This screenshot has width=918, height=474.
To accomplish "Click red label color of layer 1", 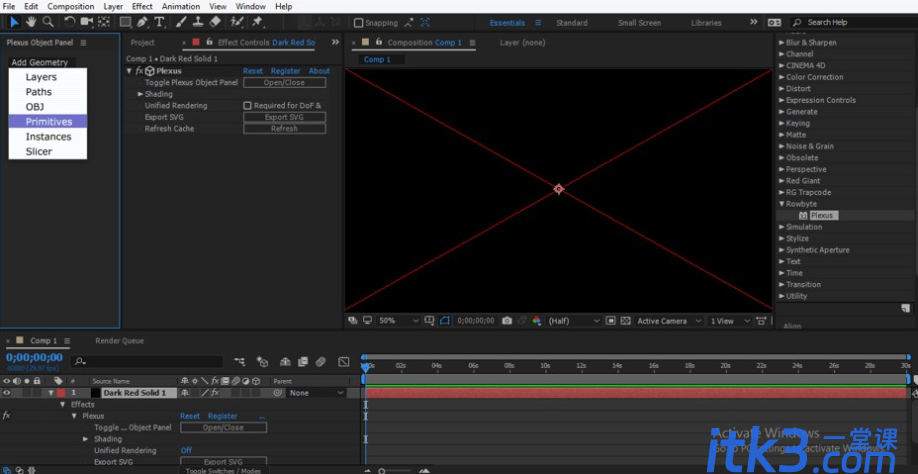I will [61, 393].
